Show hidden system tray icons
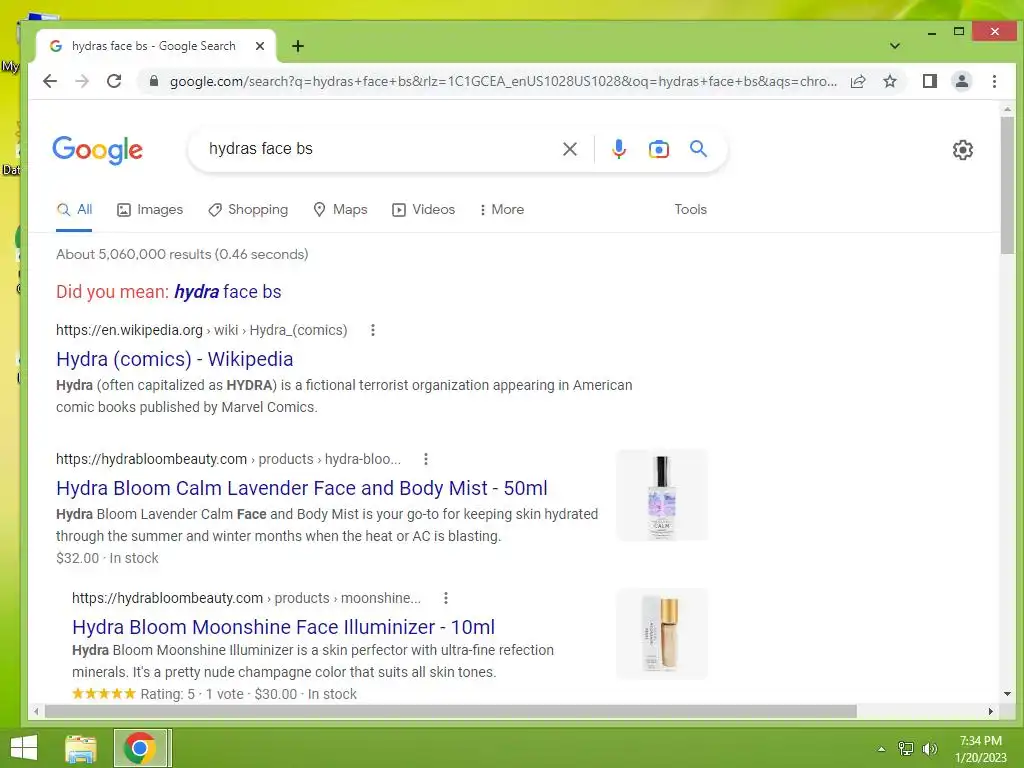Viewport: 1024px width, 768px height. (881, 749)
